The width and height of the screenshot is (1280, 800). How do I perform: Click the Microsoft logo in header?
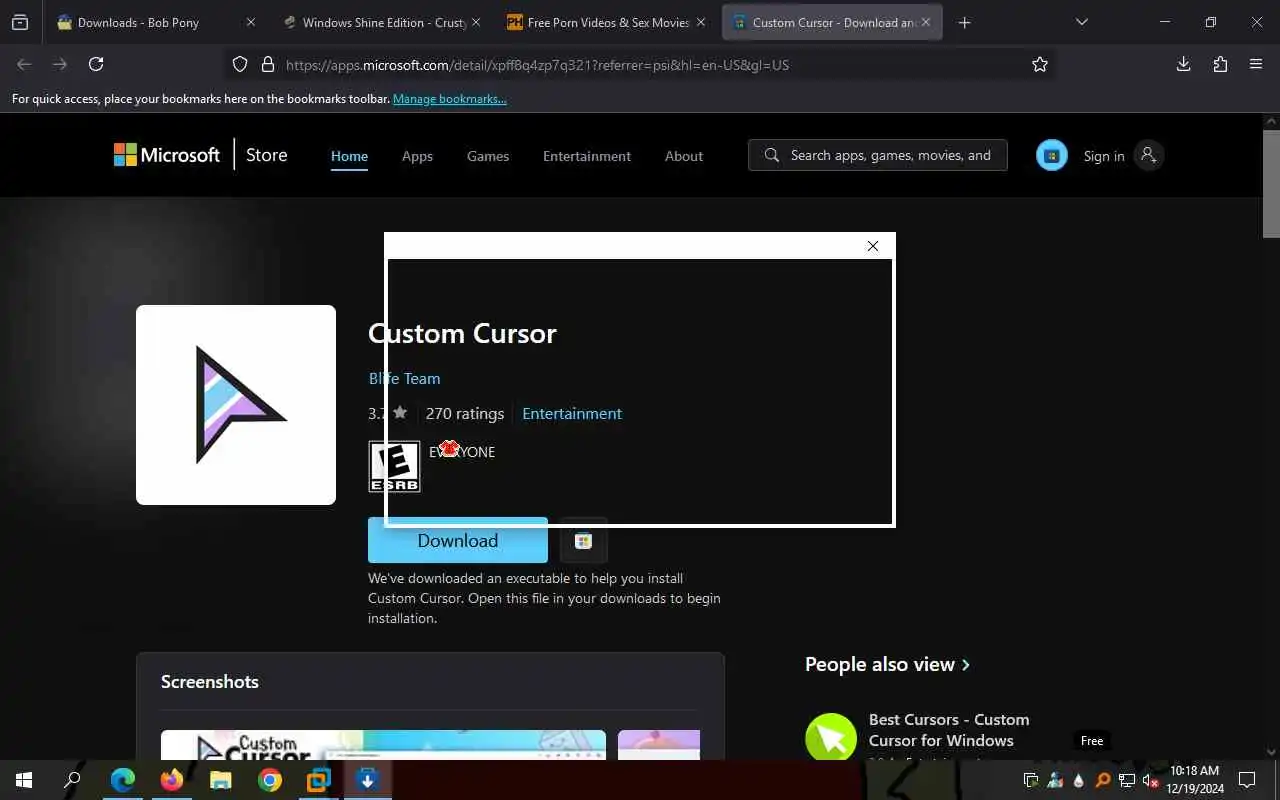167,155
